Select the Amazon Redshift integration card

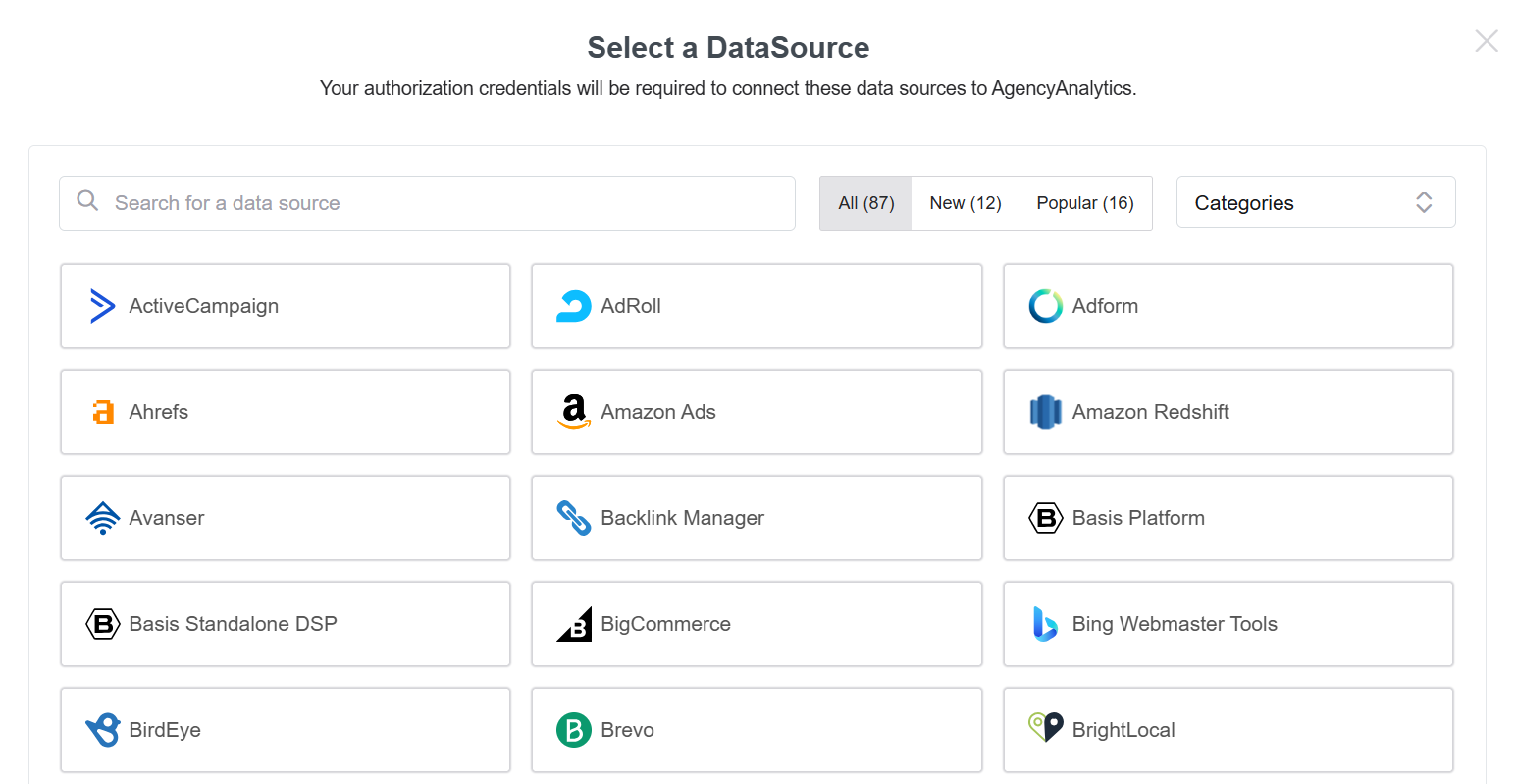point(1228,412)
